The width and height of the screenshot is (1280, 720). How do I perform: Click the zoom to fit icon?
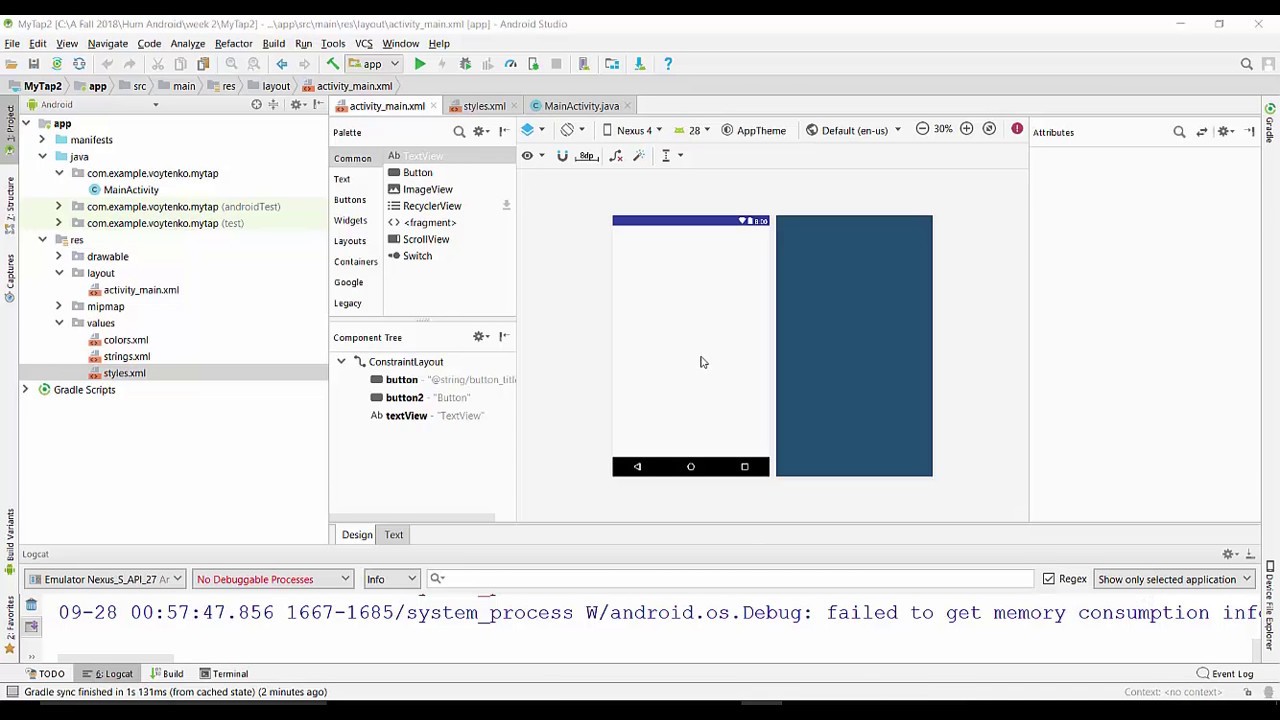click(x=989, y=129)
